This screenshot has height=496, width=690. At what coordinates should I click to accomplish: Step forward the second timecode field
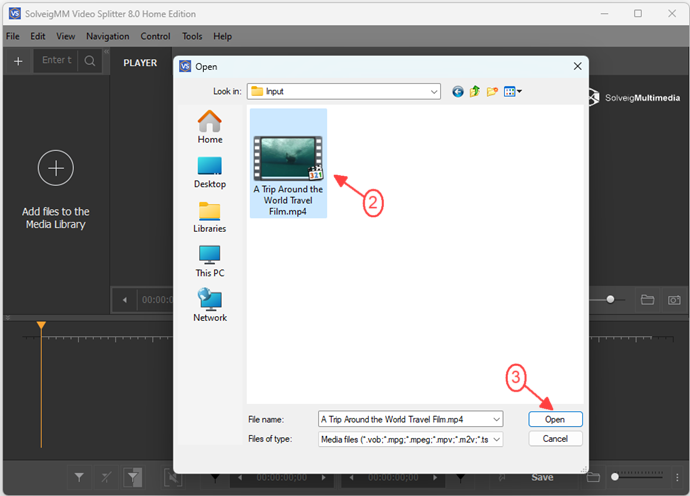(x=435, y=478)
